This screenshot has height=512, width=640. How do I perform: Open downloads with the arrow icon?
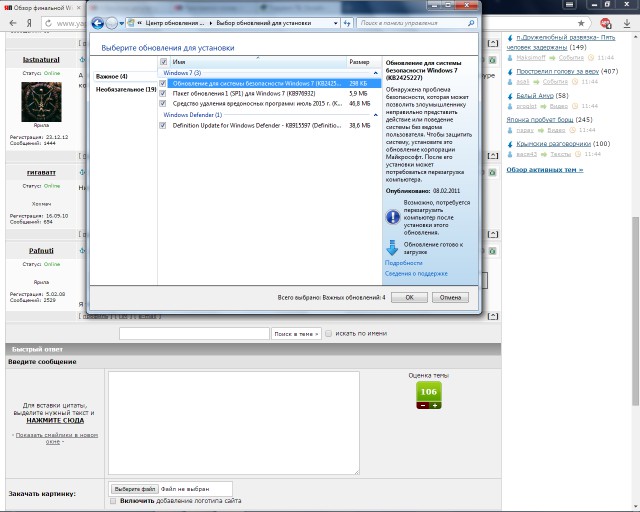[627, 23]
